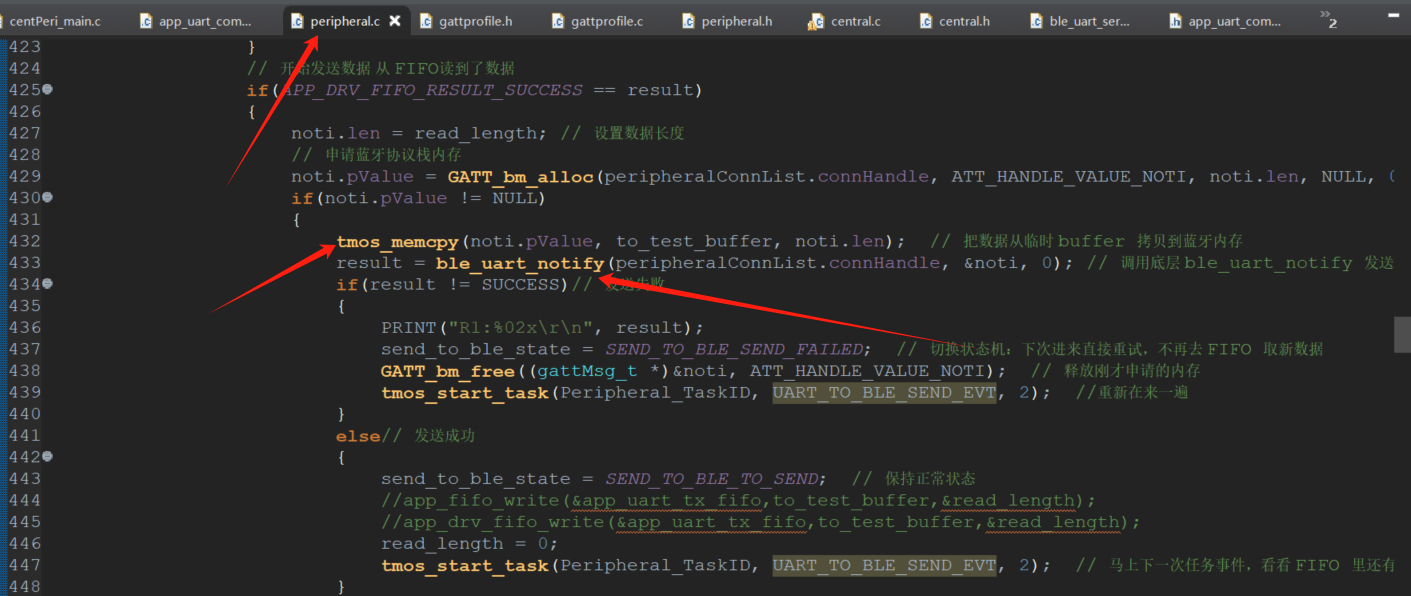The image size is (1411, 596).
Task: Click SEND_TO_BLE_SEND_FAILED constant
Action: pos(733,349)
